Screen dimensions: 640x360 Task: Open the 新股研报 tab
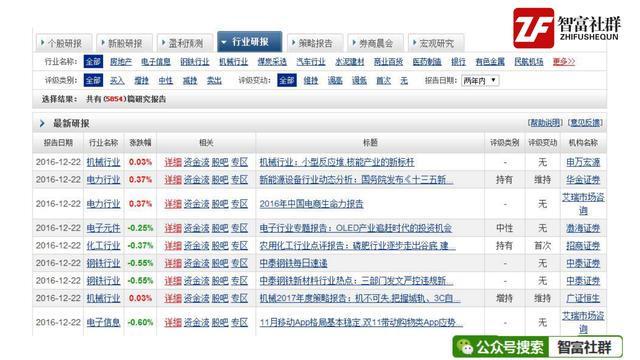(124, 43)
